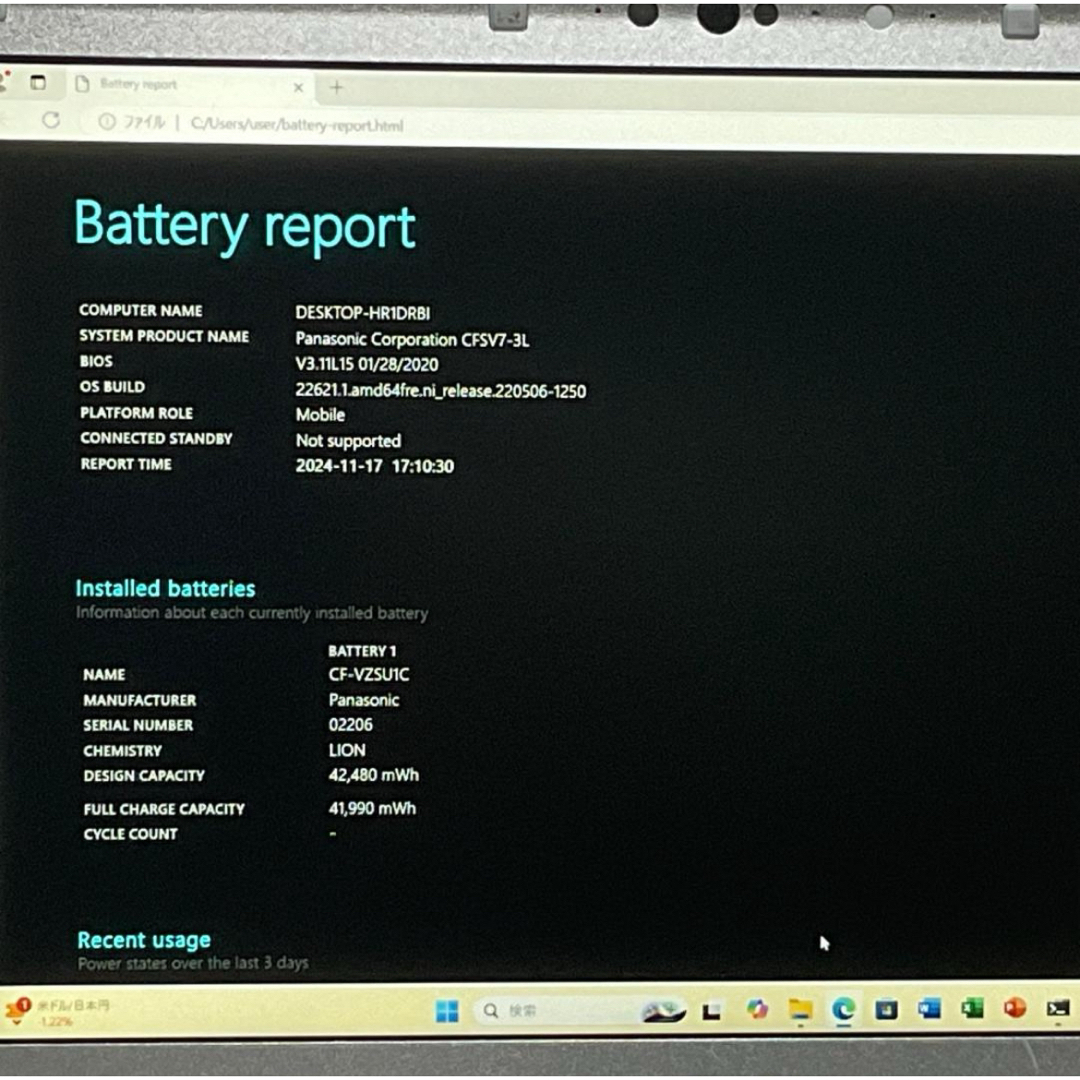Click the Installed batteries section heading
Image resolution: width=1080 pixels, height=1080 pixels.
(x=165, y=588)
